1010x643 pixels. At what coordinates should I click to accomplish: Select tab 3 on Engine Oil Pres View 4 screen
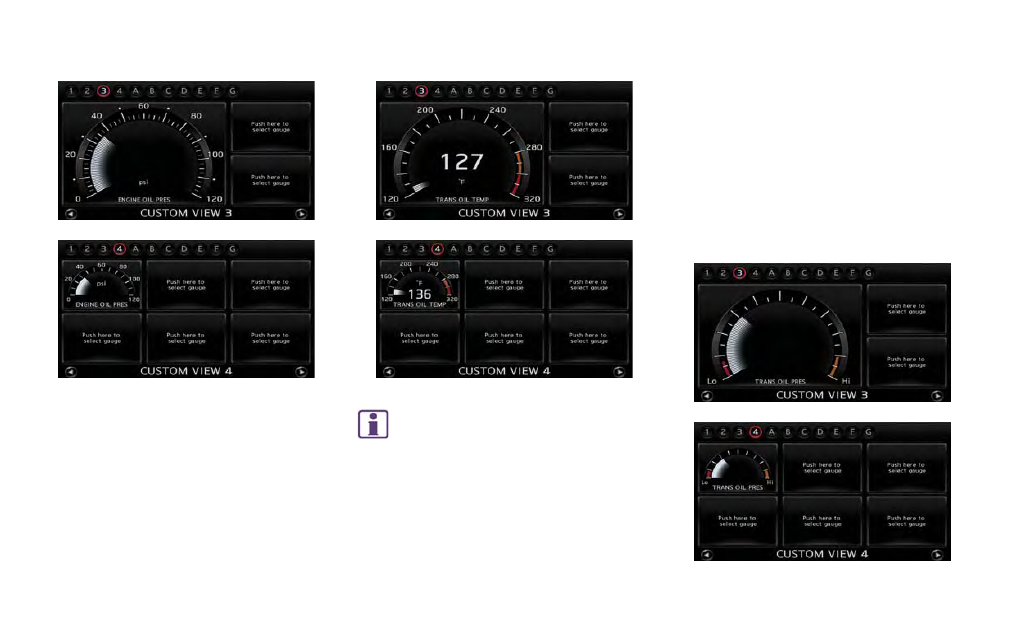(103, 249)
